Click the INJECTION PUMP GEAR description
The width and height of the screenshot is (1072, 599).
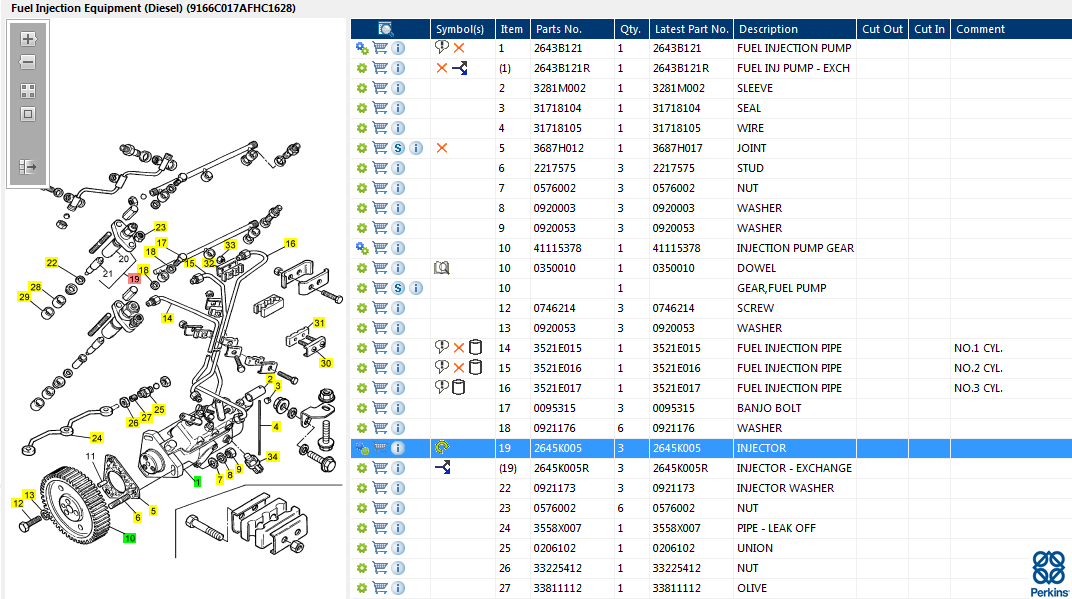tap(795, 248)
